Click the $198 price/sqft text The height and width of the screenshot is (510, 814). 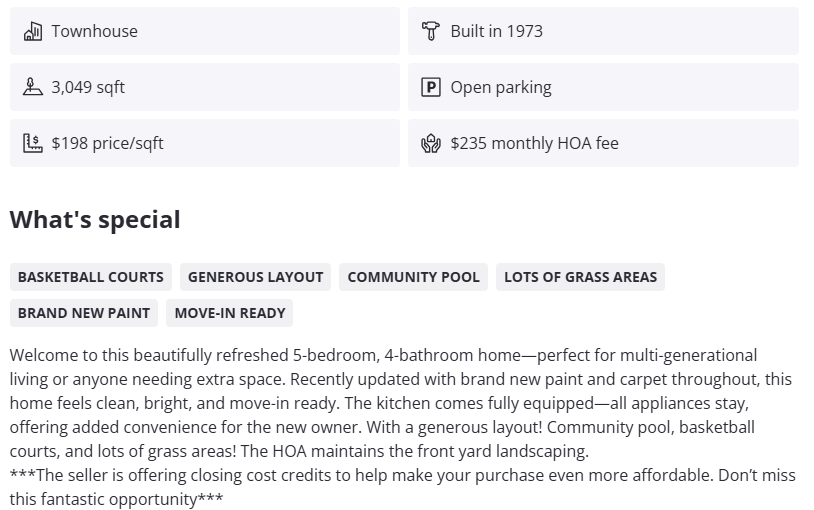(107, 143)
